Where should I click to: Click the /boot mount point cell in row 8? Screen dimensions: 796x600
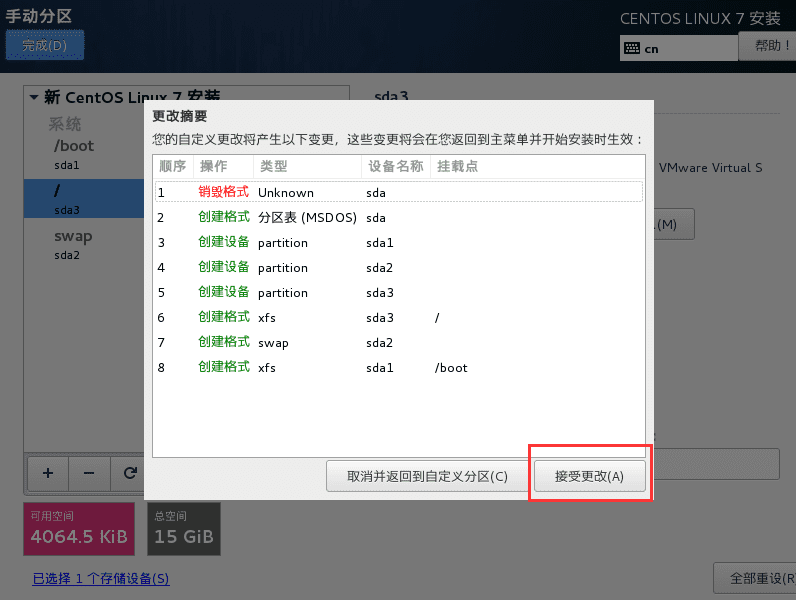(x=451, y=368)
